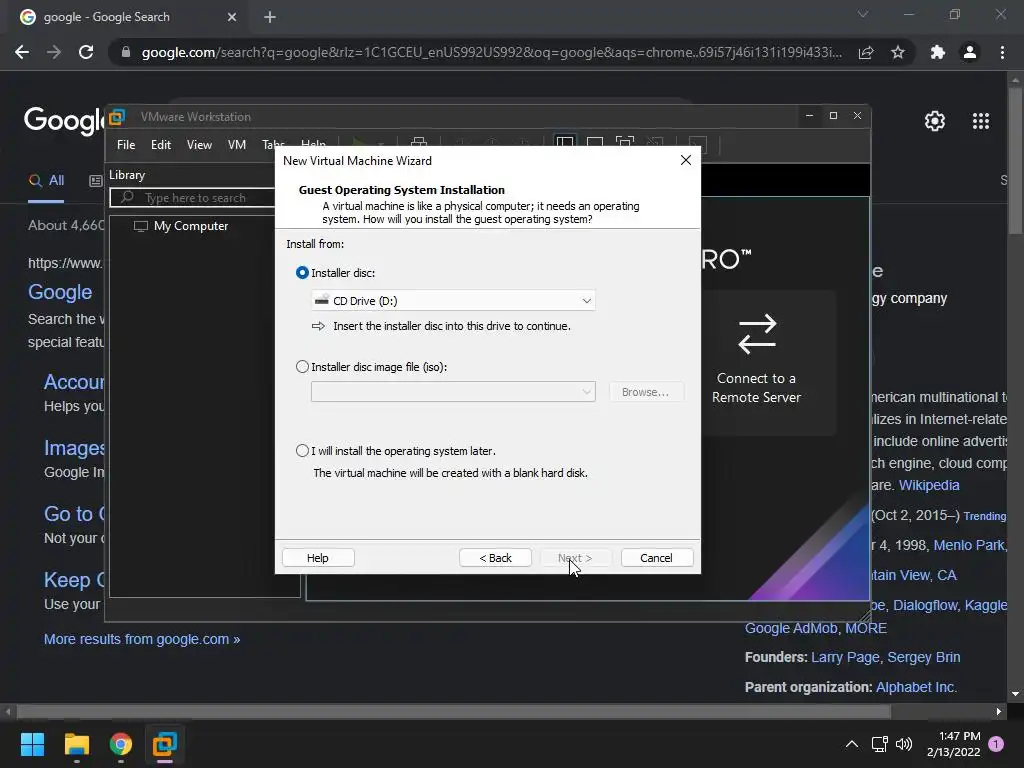Open notification badge in taskbar
Viewport: 1024px width, 768px height.
coord(996,744)
